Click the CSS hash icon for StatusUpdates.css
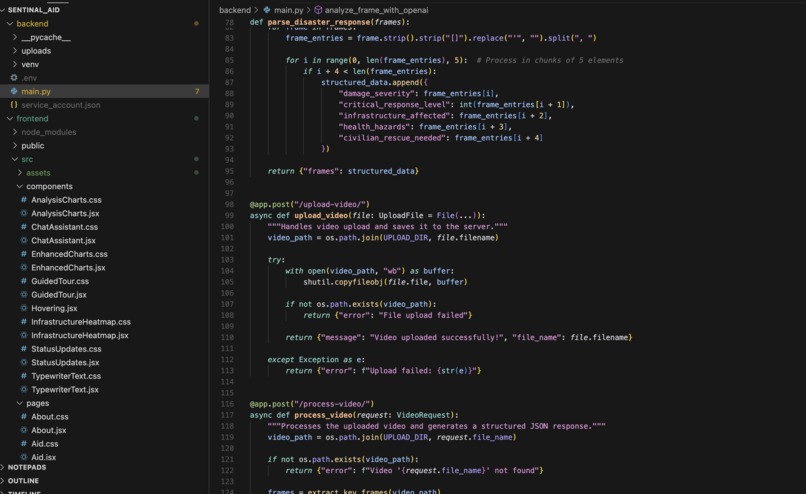The image size is (806, 494). point(24,349)
